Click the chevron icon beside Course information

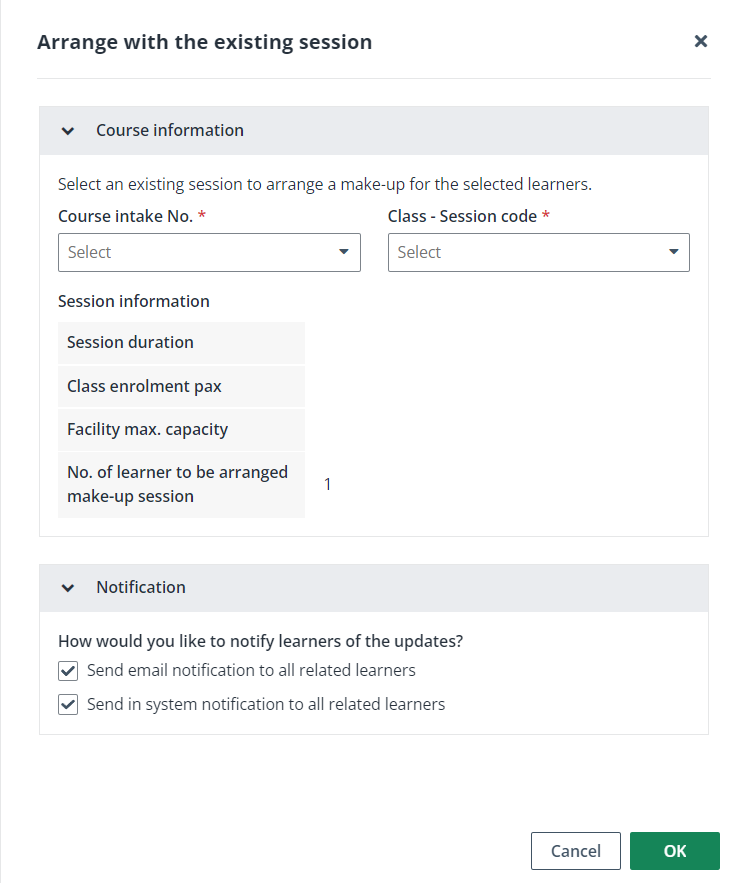(67, 130)
